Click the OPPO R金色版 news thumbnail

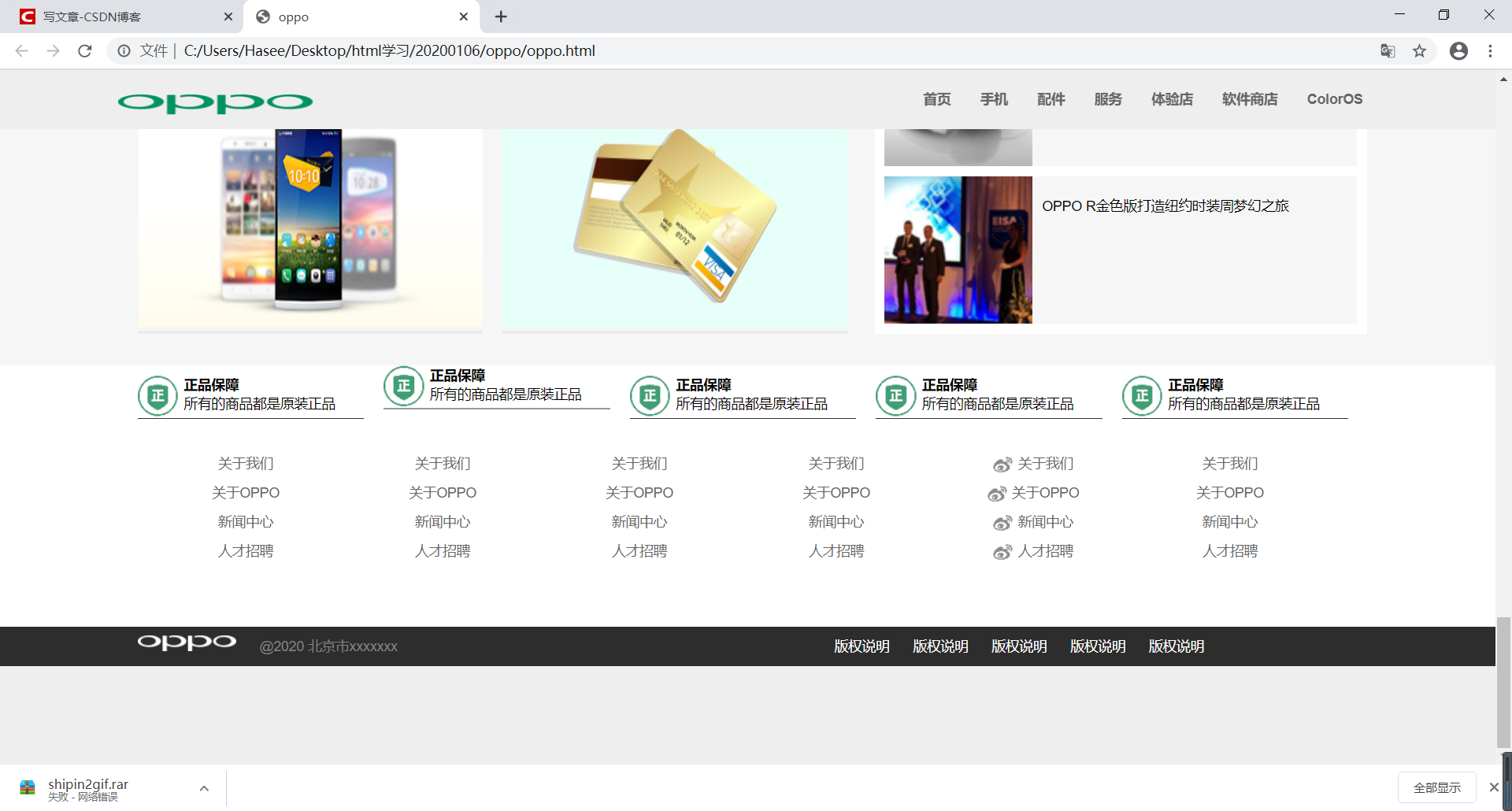click(958, 250)
